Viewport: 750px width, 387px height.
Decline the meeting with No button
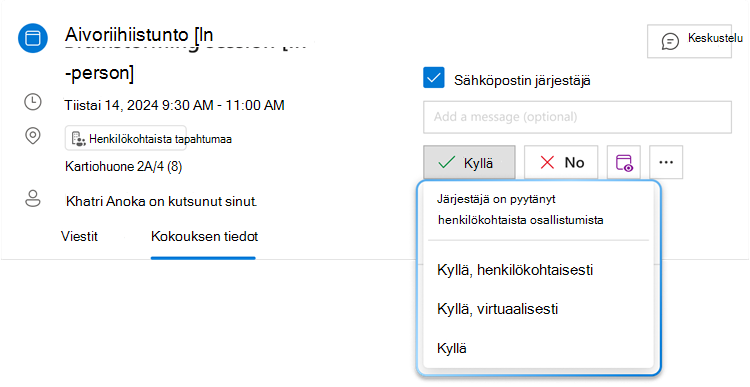click(561, 162)
